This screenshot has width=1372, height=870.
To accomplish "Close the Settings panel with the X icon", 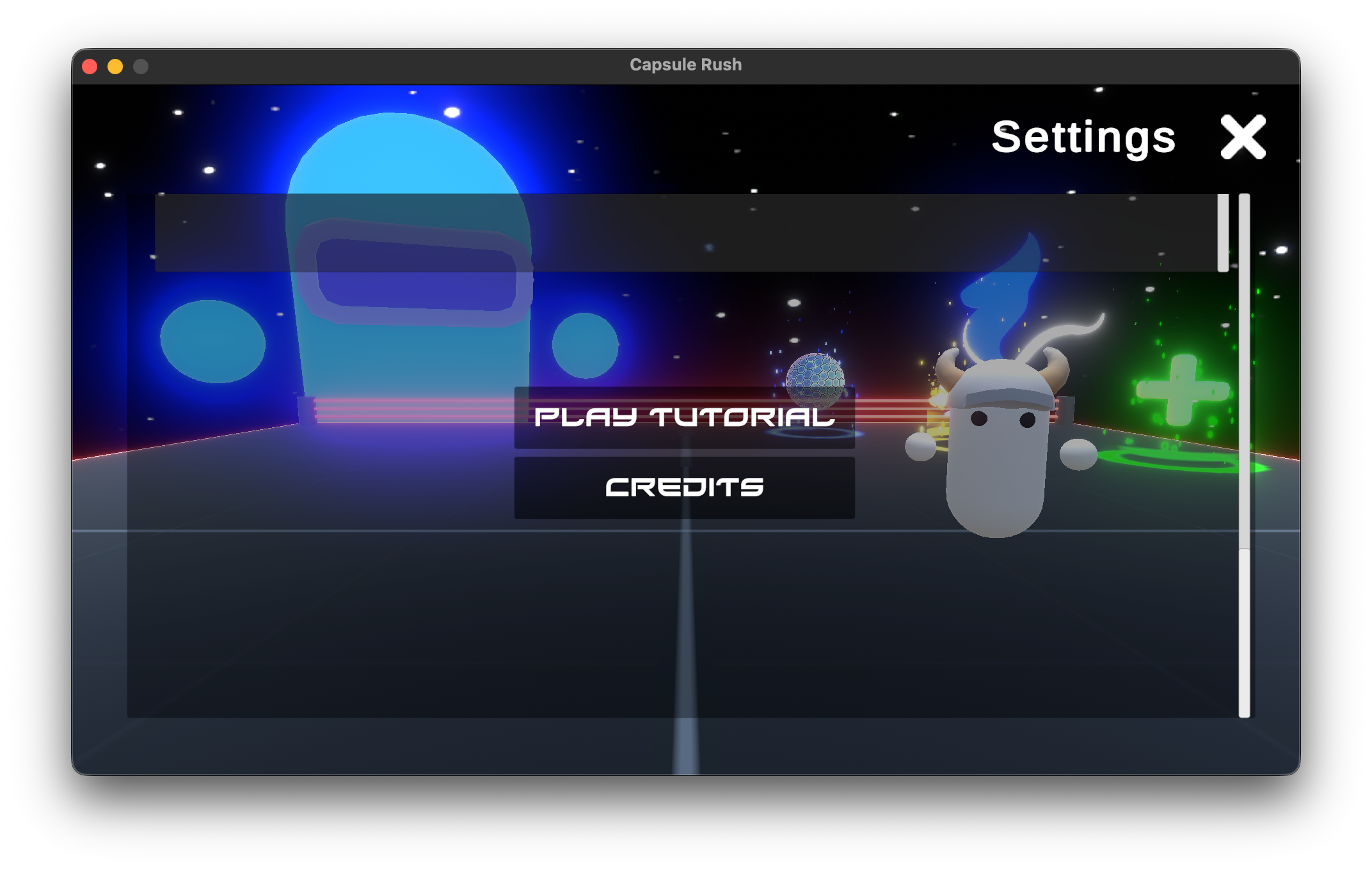I will (x=1243, y=137).
